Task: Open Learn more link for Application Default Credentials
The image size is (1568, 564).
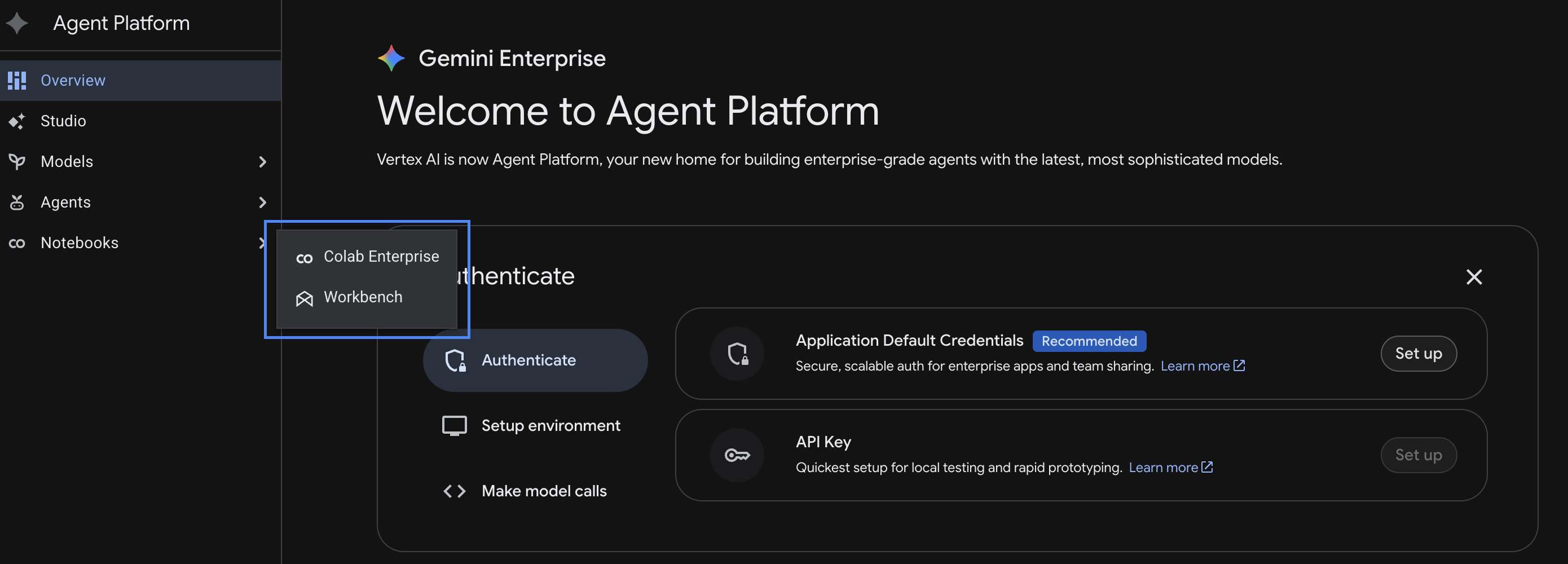Action: click(1203, 365)
